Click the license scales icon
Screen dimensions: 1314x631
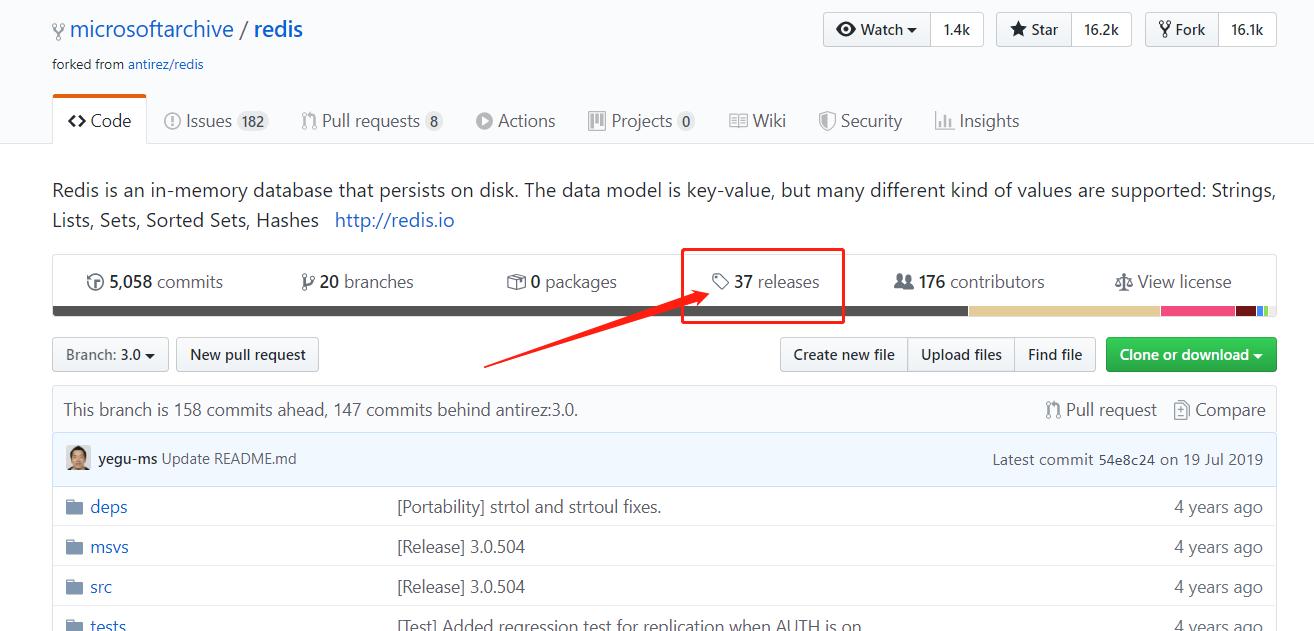click(1123, 282)
